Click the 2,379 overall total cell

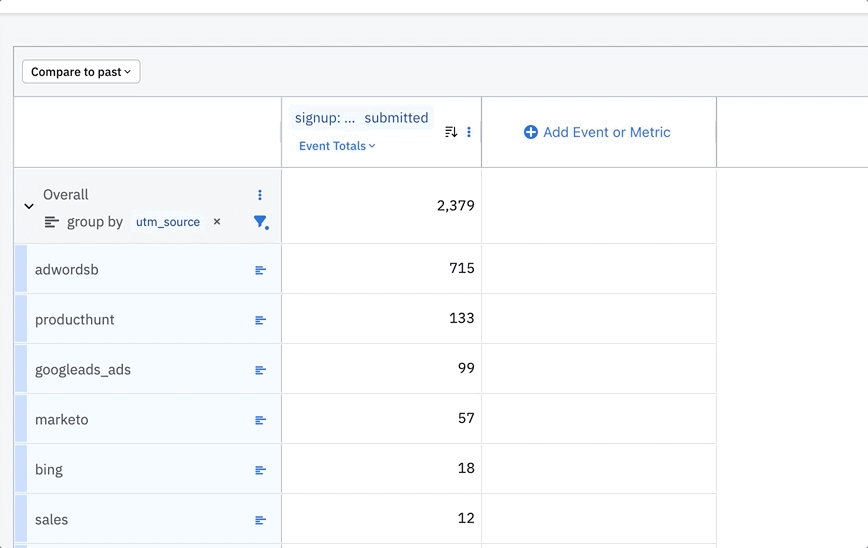(x=381, y=205)
